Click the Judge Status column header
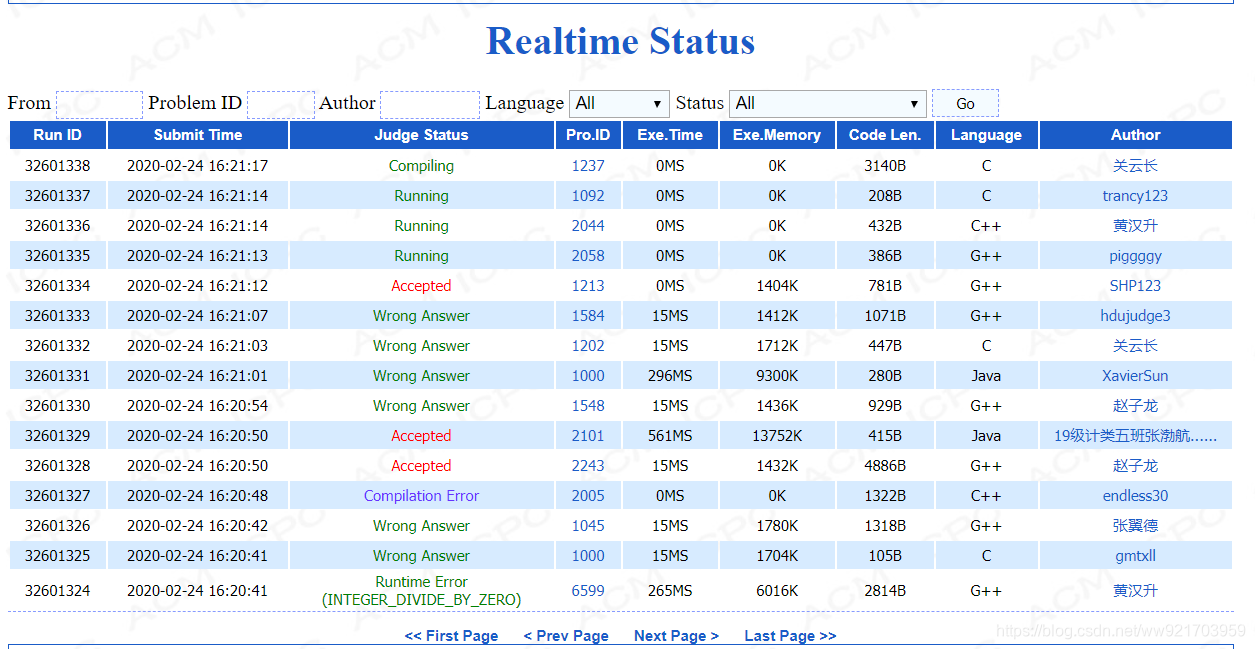Screen dimensions: 1255x649 [x=421, y=135]
